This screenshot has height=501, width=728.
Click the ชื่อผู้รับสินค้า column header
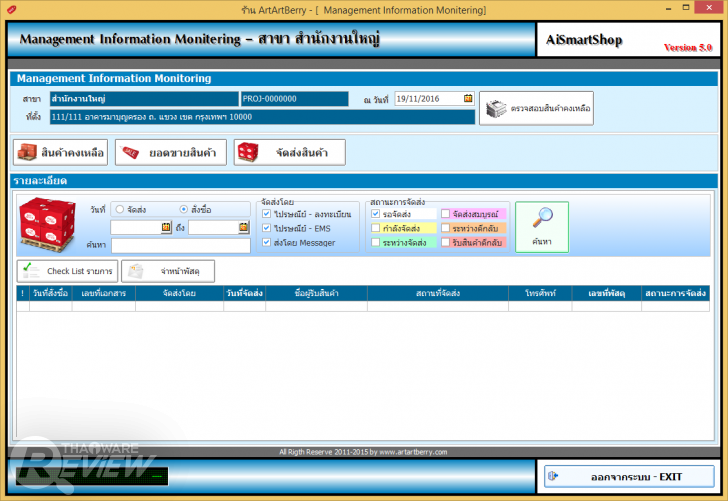[x=316, y=293]
